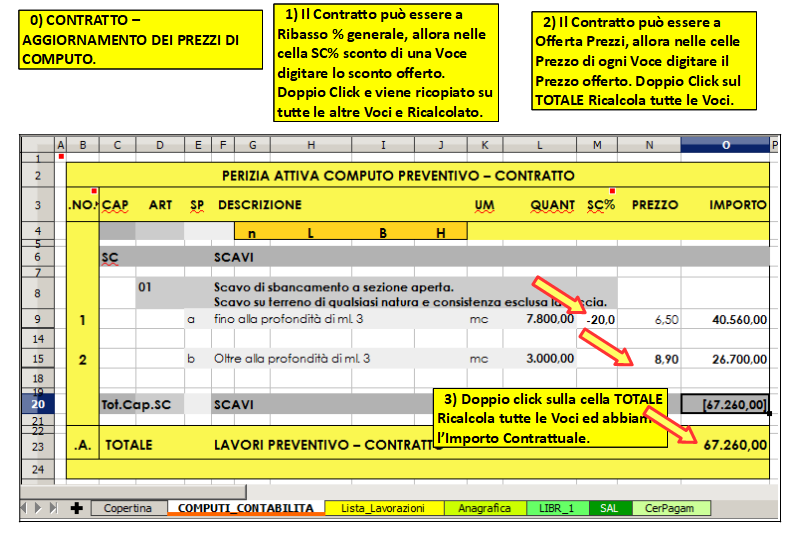Select row 15 header

[x=38, y=359]
